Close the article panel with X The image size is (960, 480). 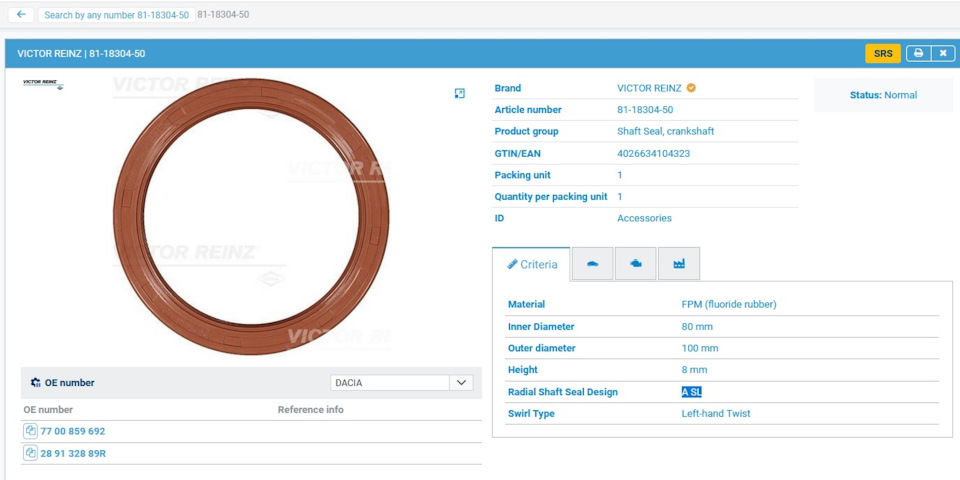click(x=943, y=53)
